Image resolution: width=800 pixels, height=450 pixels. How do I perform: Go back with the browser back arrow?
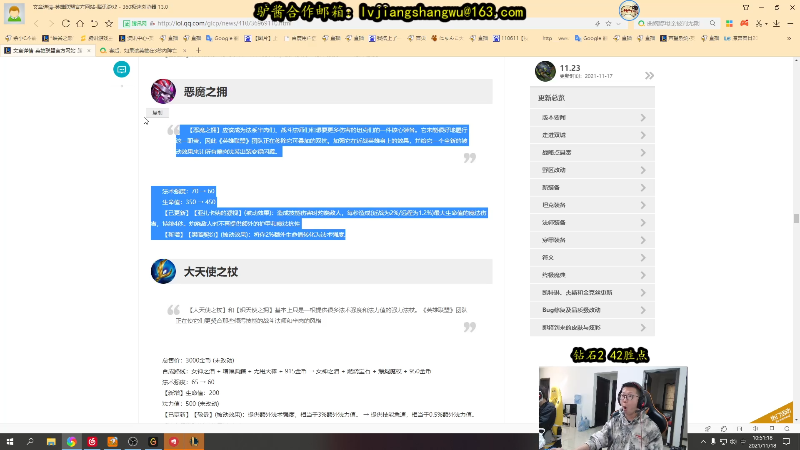point(36,23)
